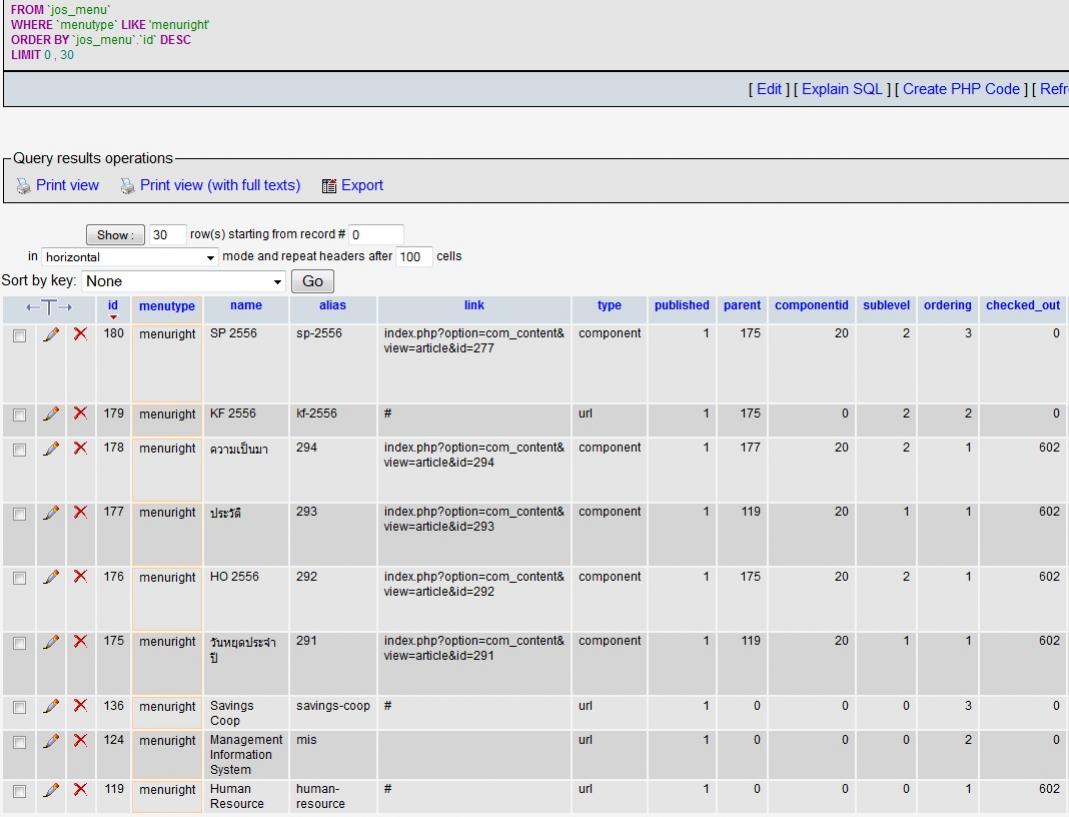
Task: Sort by the alias column header
Action: click(333, 306)
